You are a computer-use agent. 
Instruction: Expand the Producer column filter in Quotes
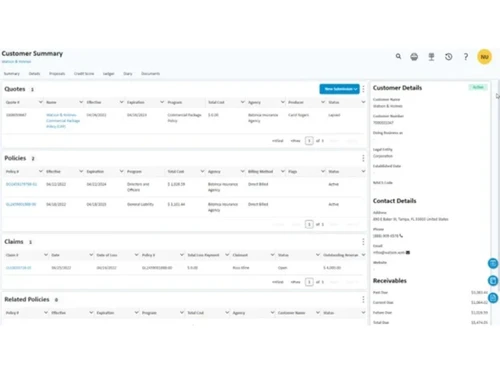click(323, 102)
